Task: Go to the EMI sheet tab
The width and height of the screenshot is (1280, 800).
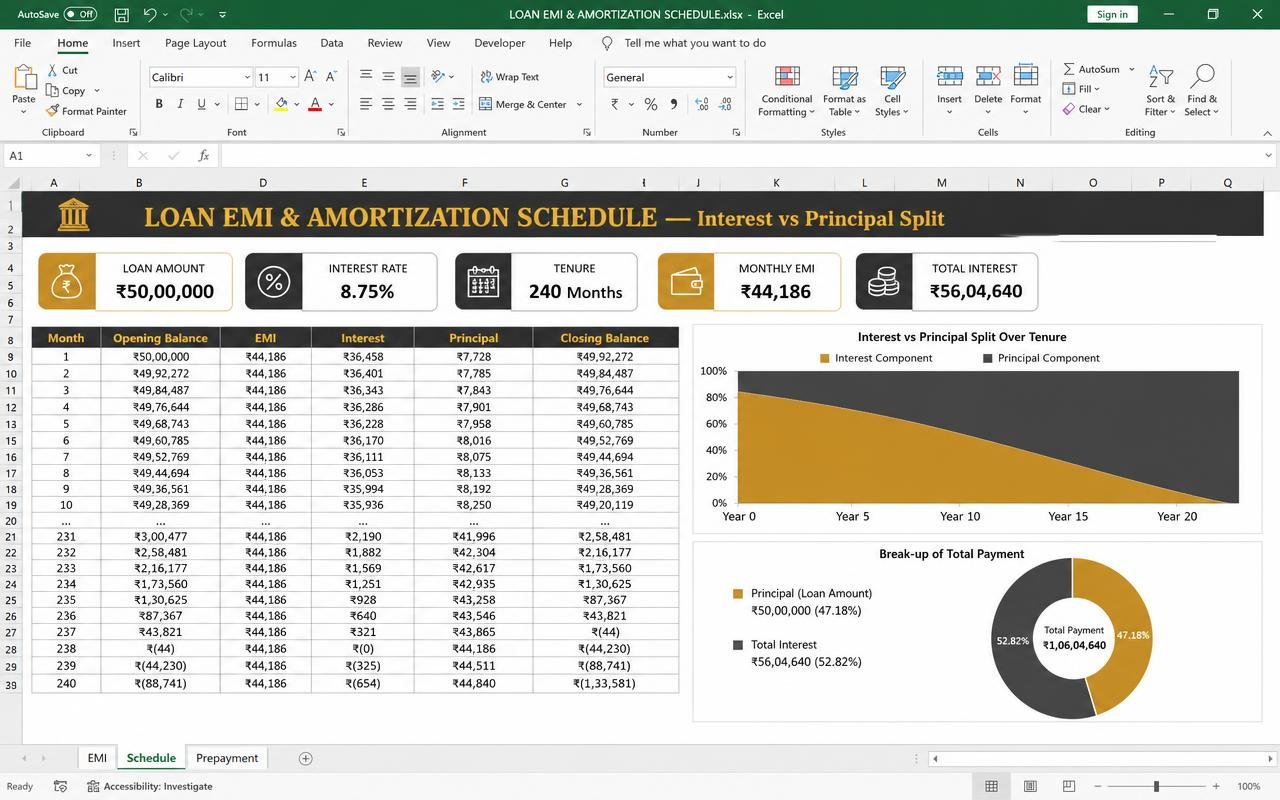Action: tap(97, 758)
